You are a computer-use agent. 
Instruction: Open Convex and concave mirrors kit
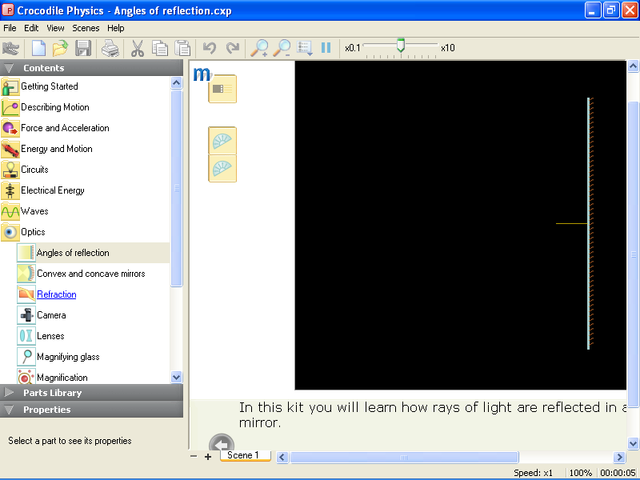tap(91, 274)
